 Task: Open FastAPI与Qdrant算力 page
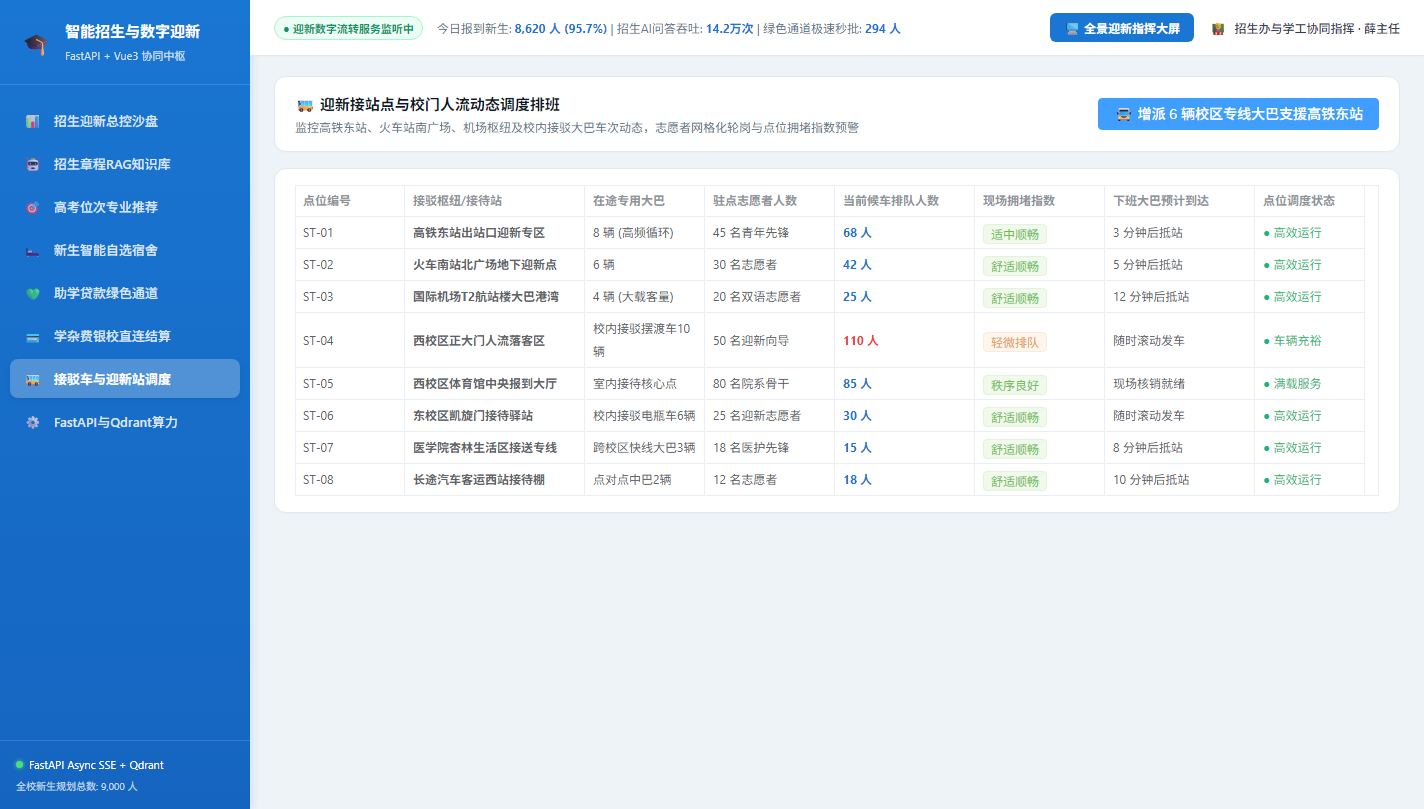pyautogui.click(x=125, y=422)
